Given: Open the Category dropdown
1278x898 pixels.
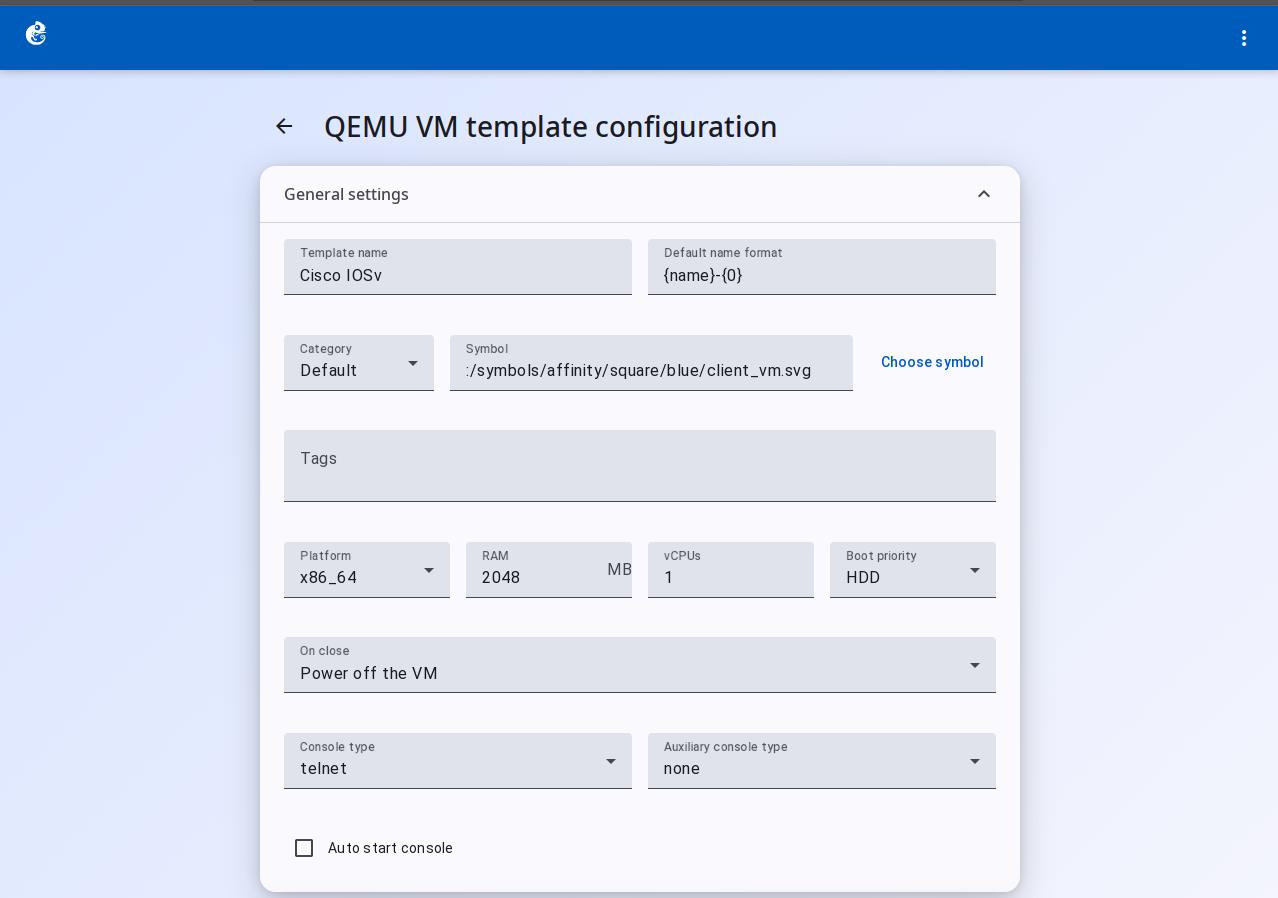Looking at the screenshot, I should [359, 363].
